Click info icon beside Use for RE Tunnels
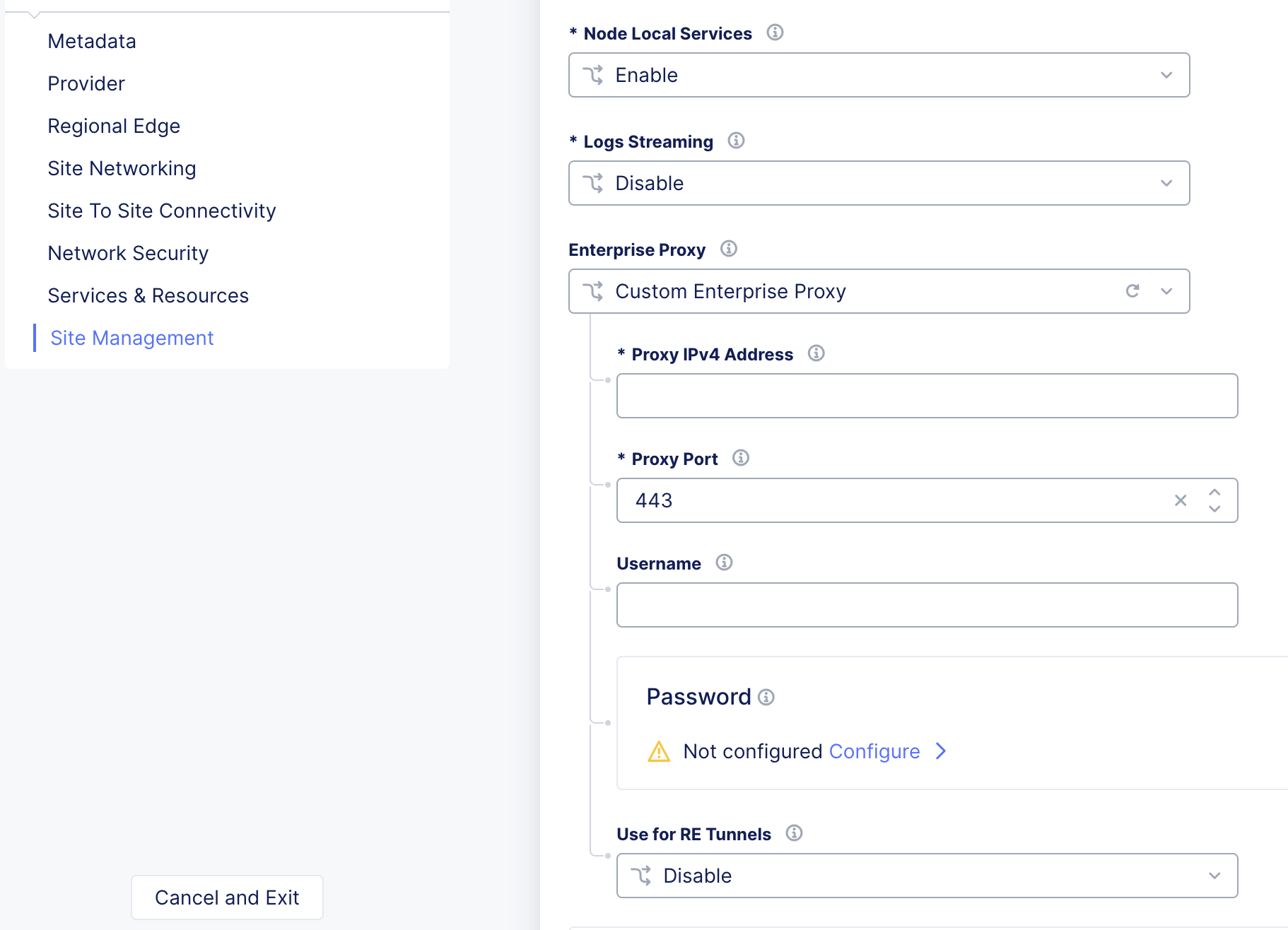Image resolution: width=1288 pixels, height=930 pixels. tap(794, 833)
